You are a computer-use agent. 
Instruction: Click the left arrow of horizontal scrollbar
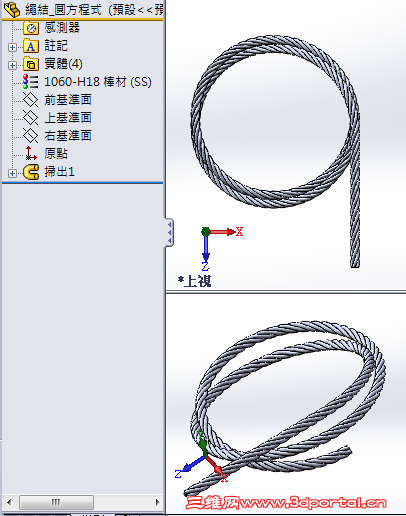pyautogui.click(x=9, y=502)
